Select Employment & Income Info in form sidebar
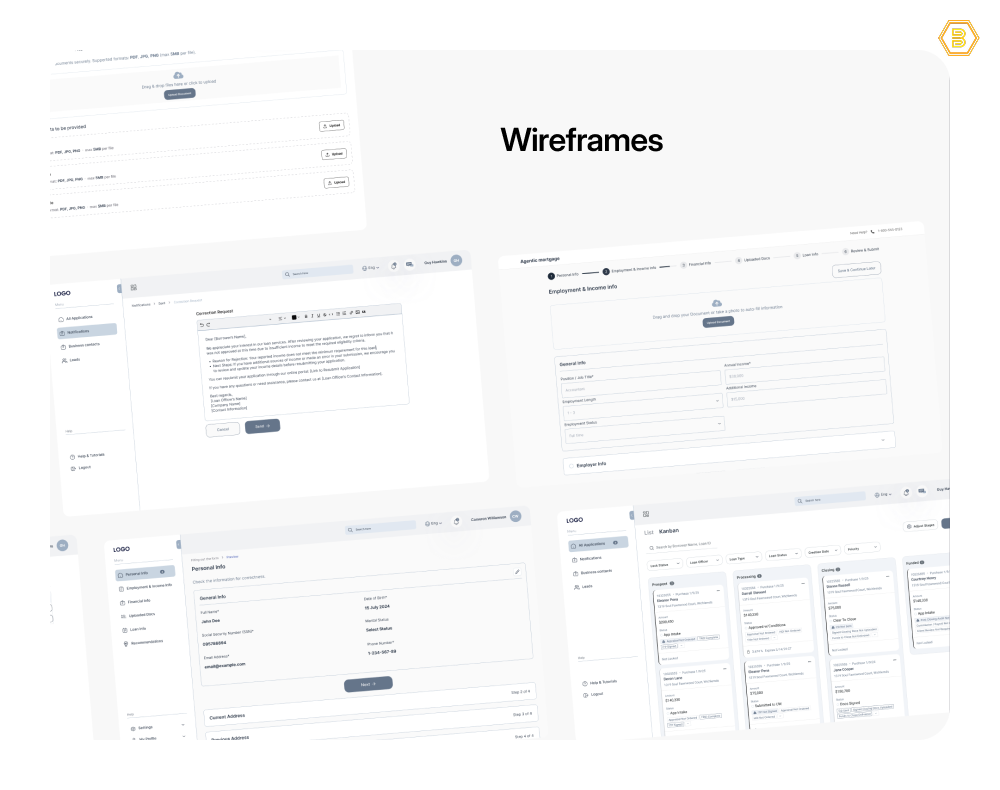1000x790 pixels. click(x=148, y=586)
